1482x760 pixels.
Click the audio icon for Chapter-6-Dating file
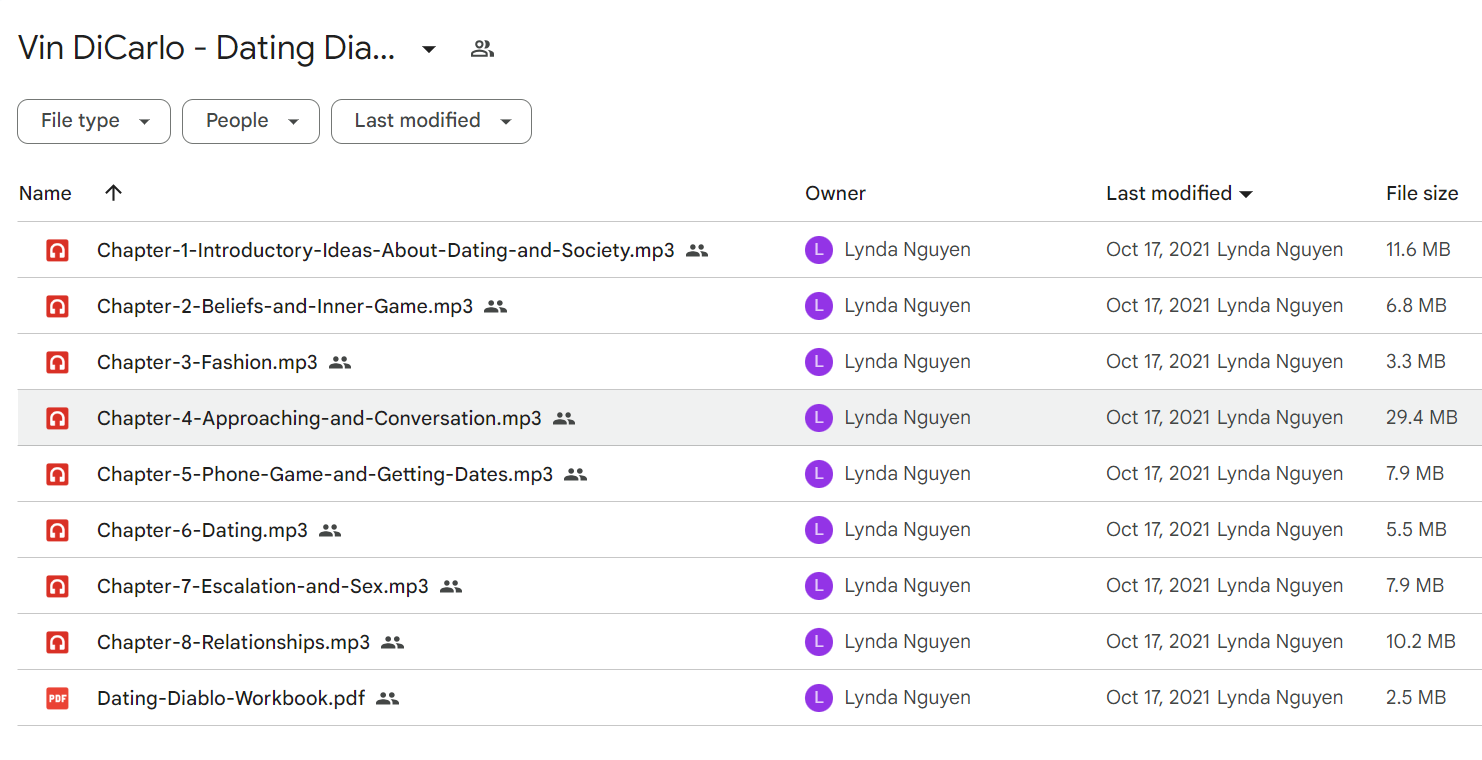(x=57, y=531)
